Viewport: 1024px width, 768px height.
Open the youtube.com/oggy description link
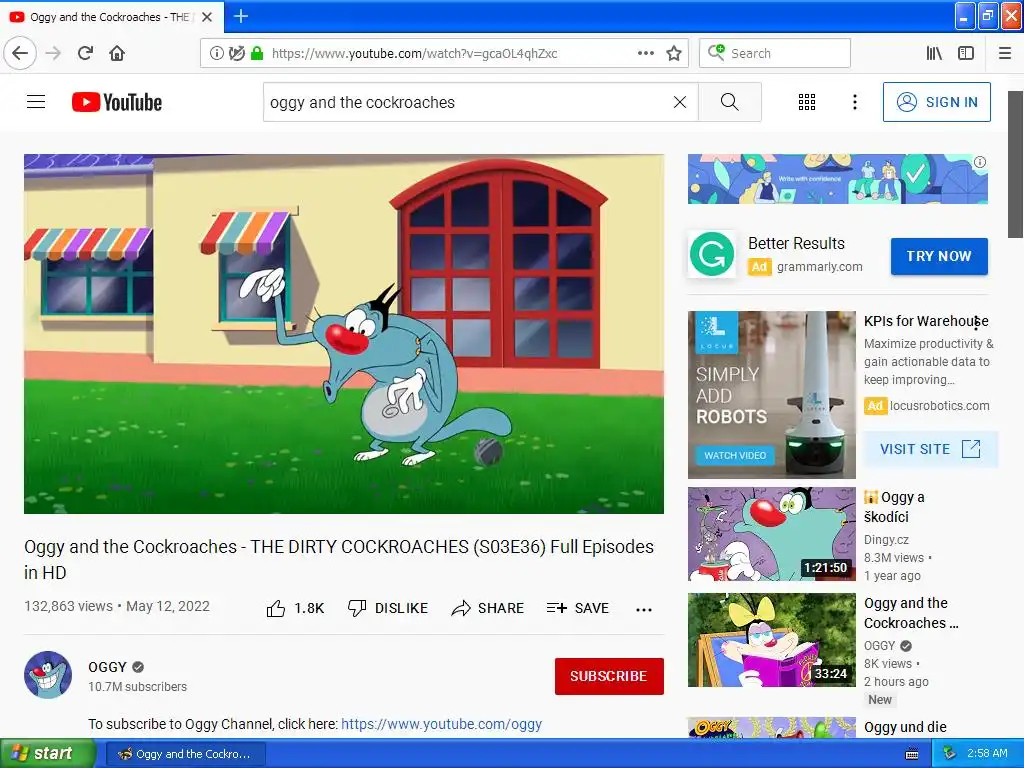[441, 724]
